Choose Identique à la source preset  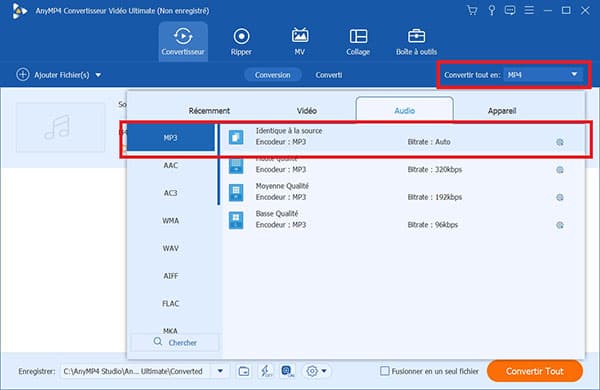click(x=404, y=137)
